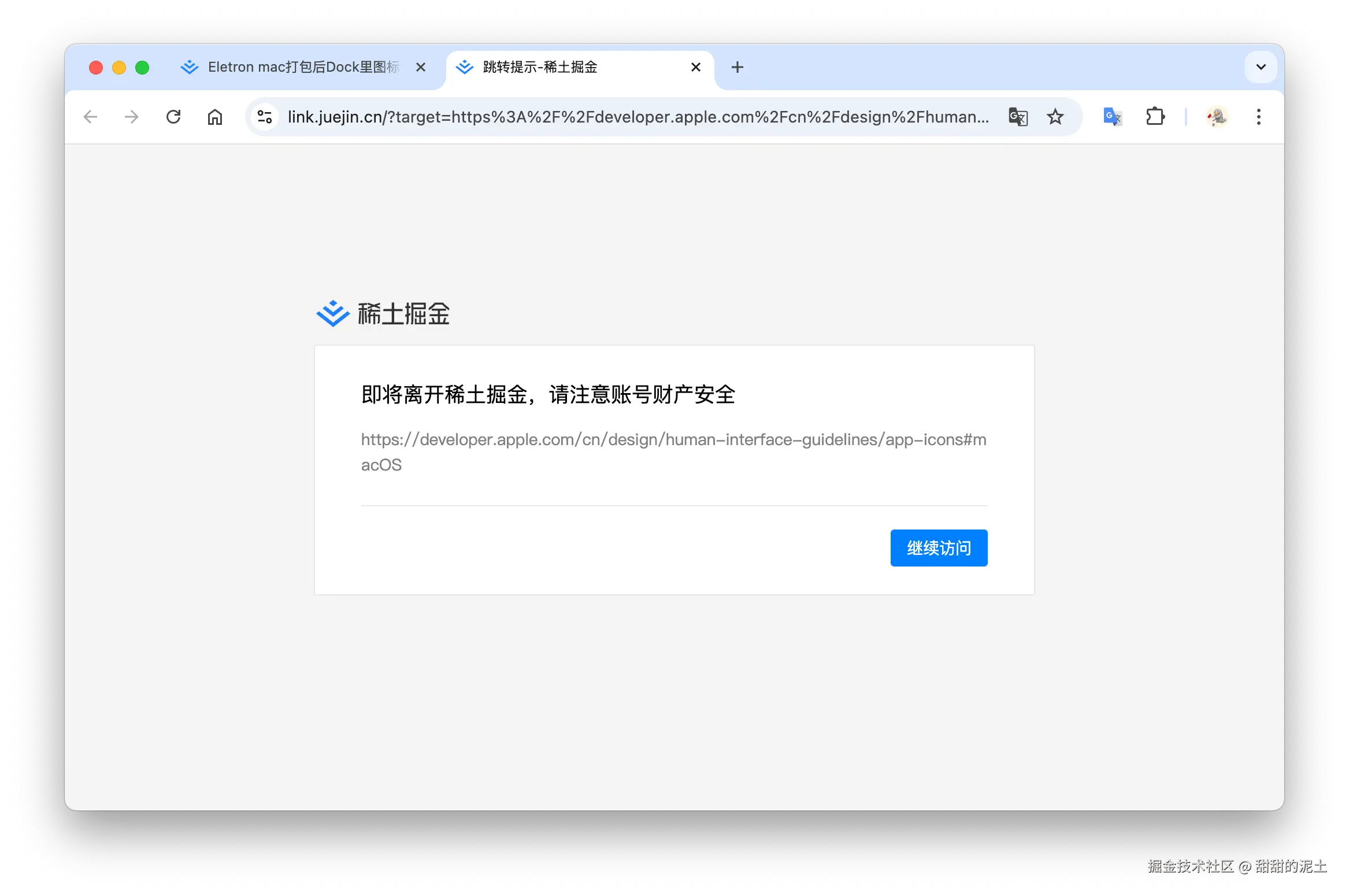Switch to the Eletron mac打包 tab

coord(295,67)
